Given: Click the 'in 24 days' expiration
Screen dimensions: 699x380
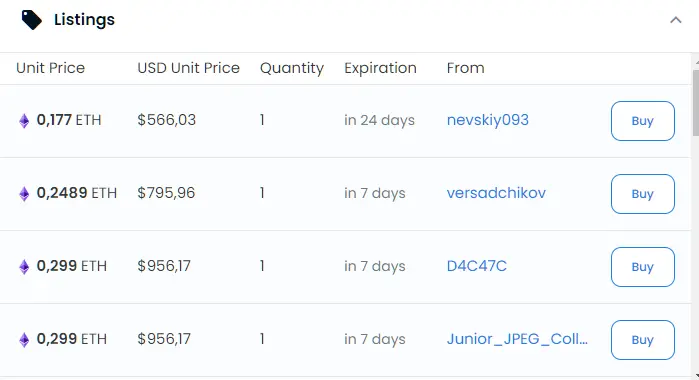Looking at the screenshot, I should 379,120.
